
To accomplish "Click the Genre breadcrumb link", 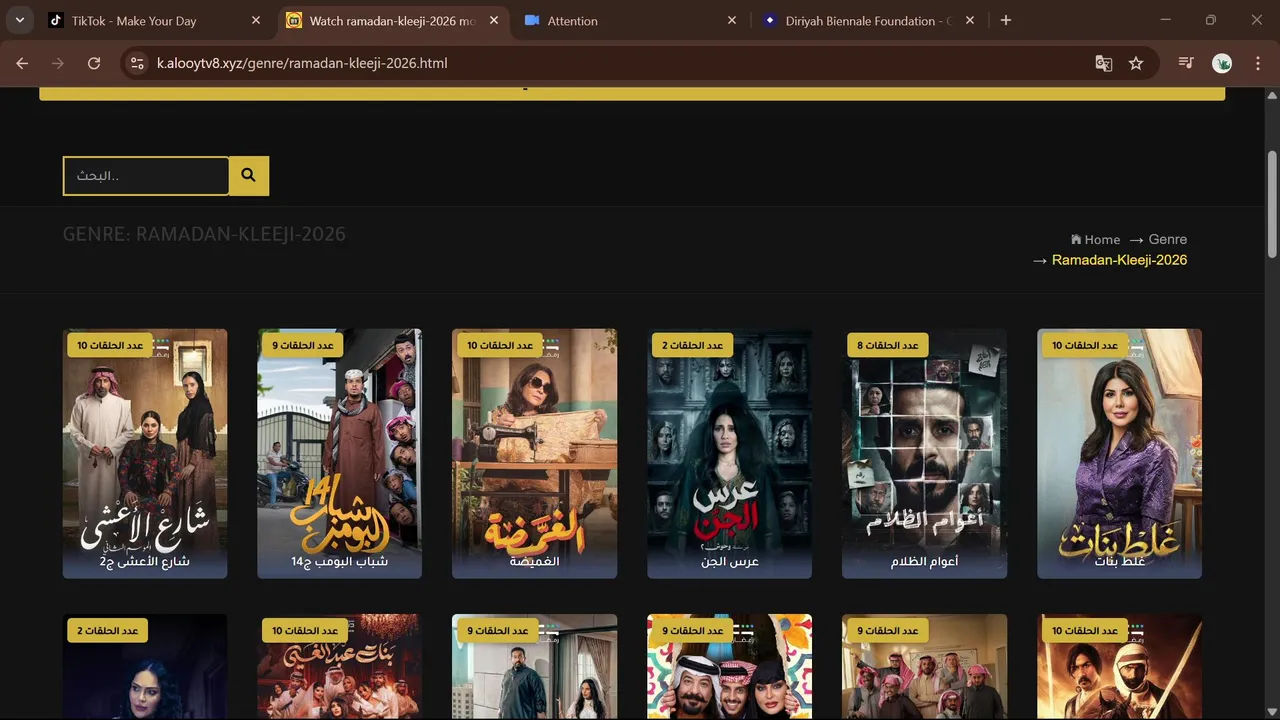I will (1167, 239).
